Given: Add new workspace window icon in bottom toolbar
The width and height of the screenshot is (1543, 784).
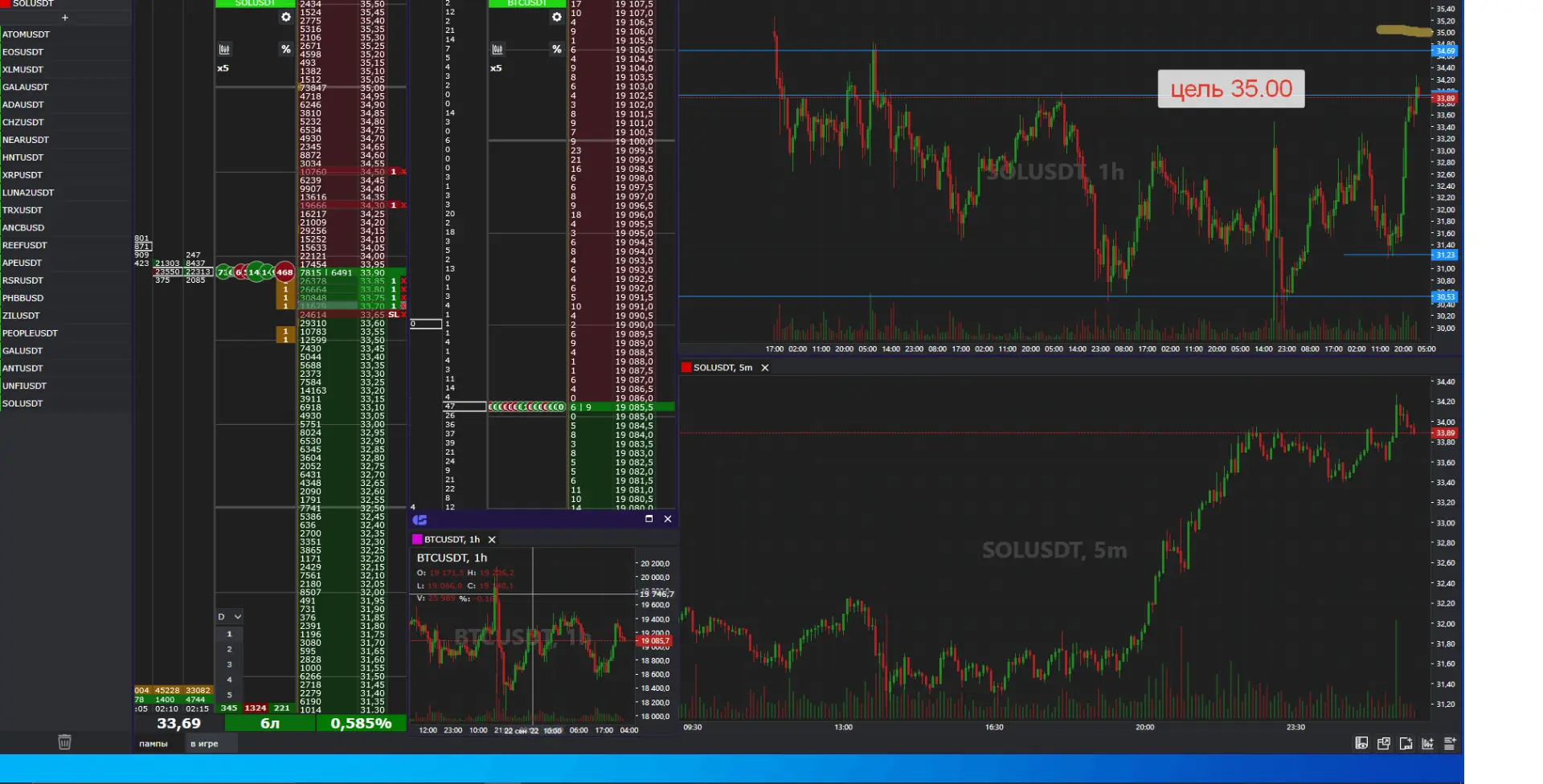Looking at the screenshot, I should click(1406, 744).
